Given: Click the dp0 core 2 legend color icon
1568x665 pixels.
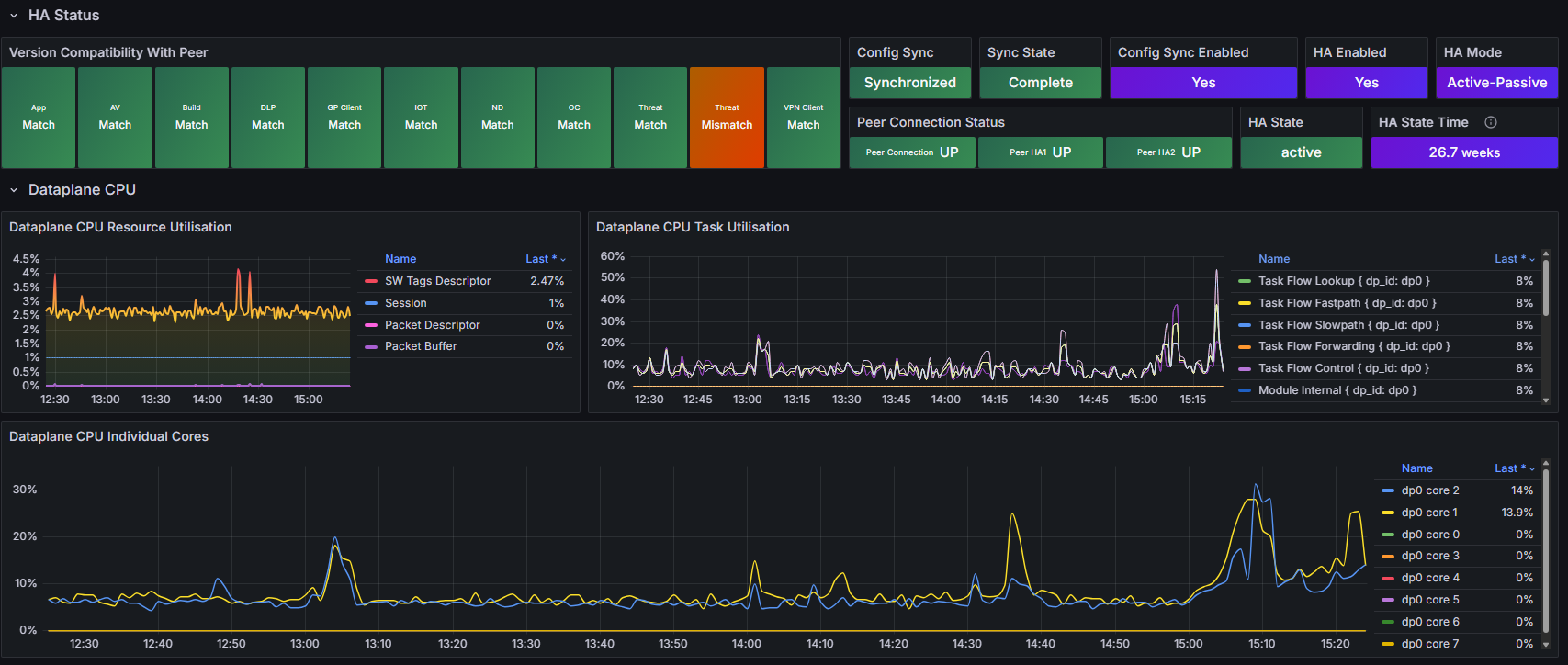Looking at the screenshot, I should (x=1388, y=490).
